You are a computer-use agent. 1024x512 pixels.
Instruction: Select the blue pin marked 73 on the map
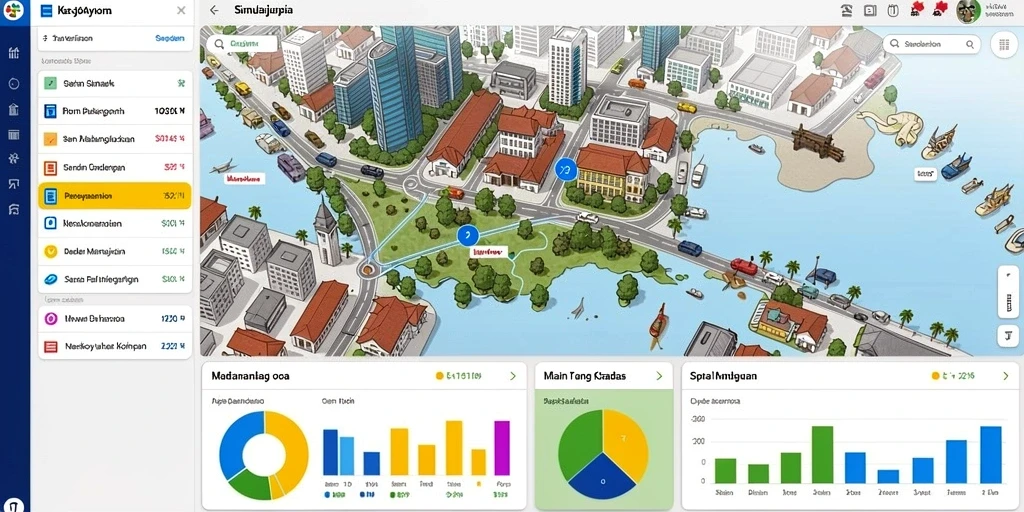coord(566,171)
